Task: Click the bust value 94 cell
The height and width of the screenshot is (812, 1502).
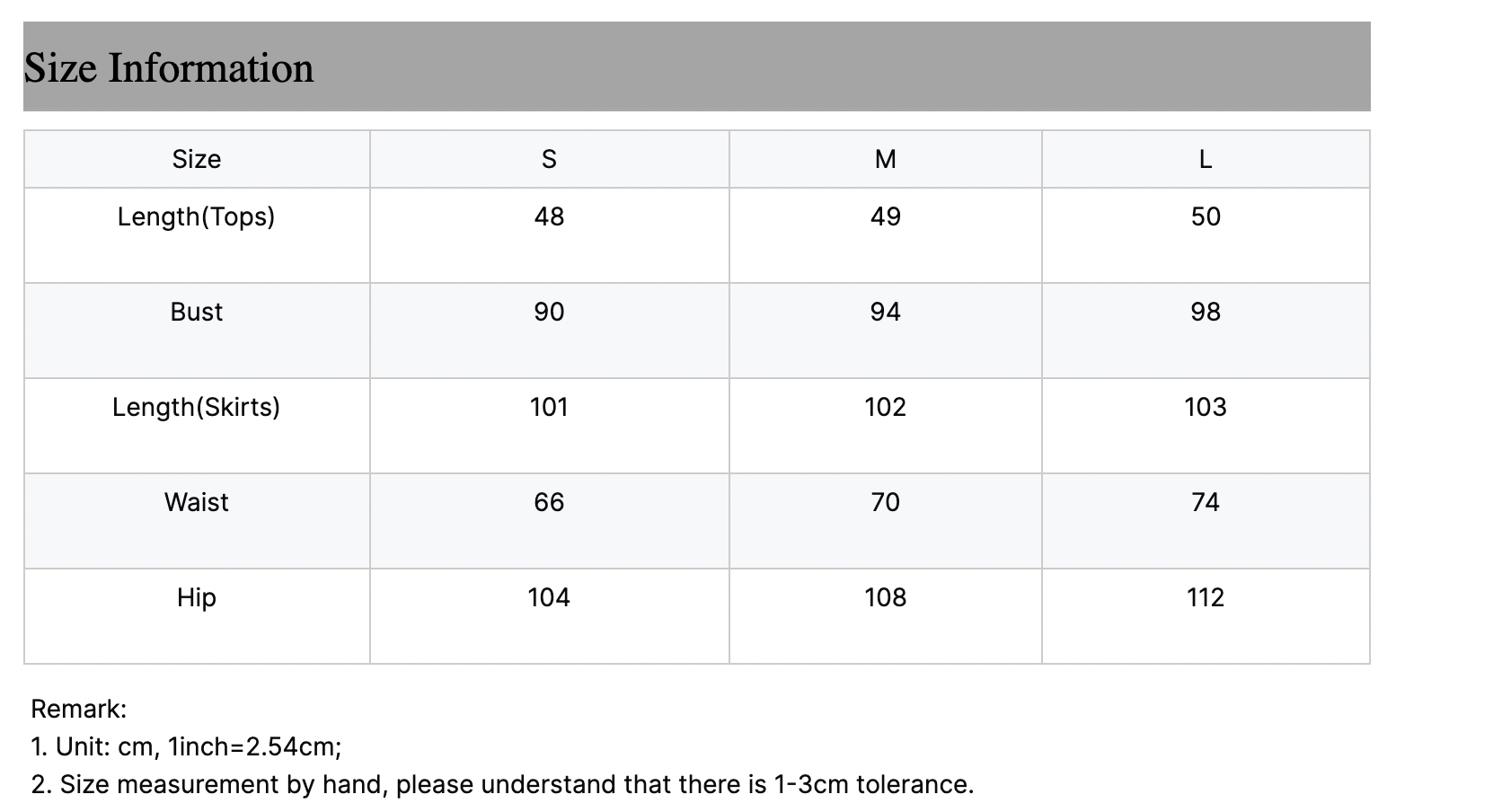Action: (886, 331)
